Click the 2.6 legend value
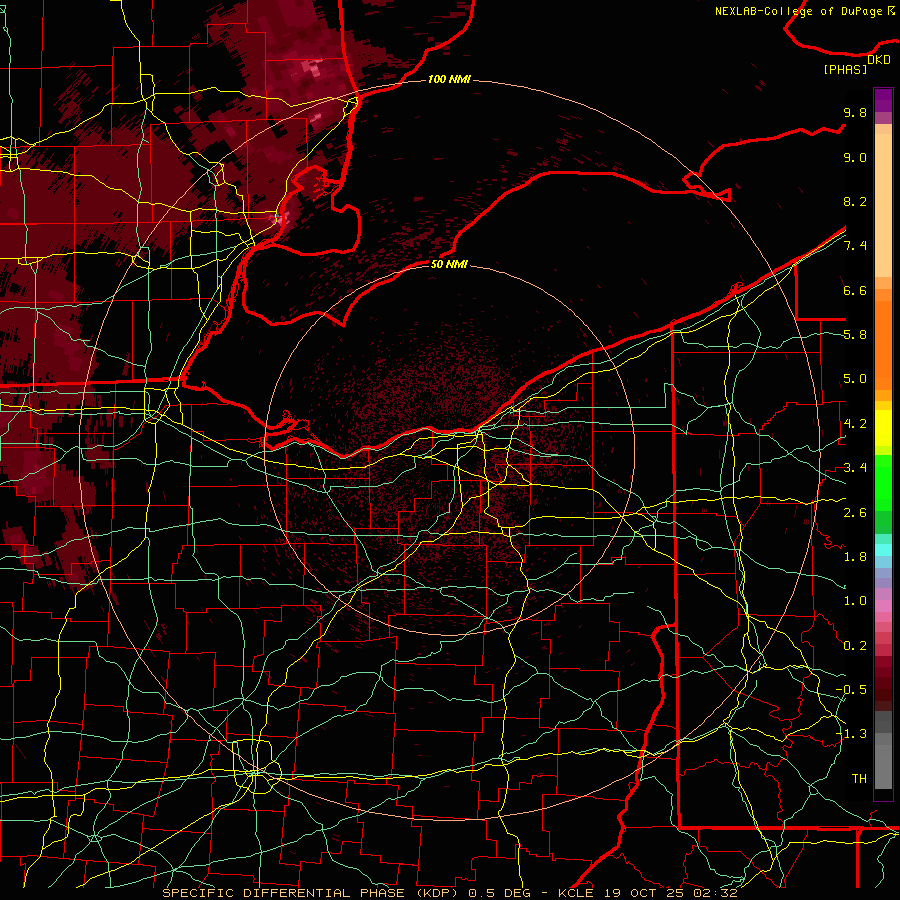Image resolution: width=900 pixels, height=900 pixels. pyautogui.click(x=855, y=512)
